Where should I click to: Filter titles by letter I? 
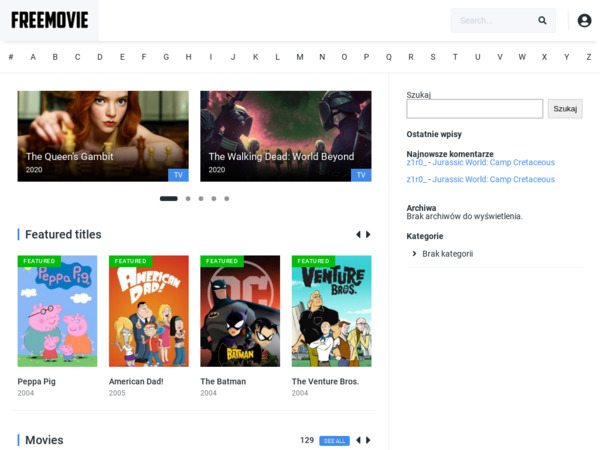[x=211, y=57]
